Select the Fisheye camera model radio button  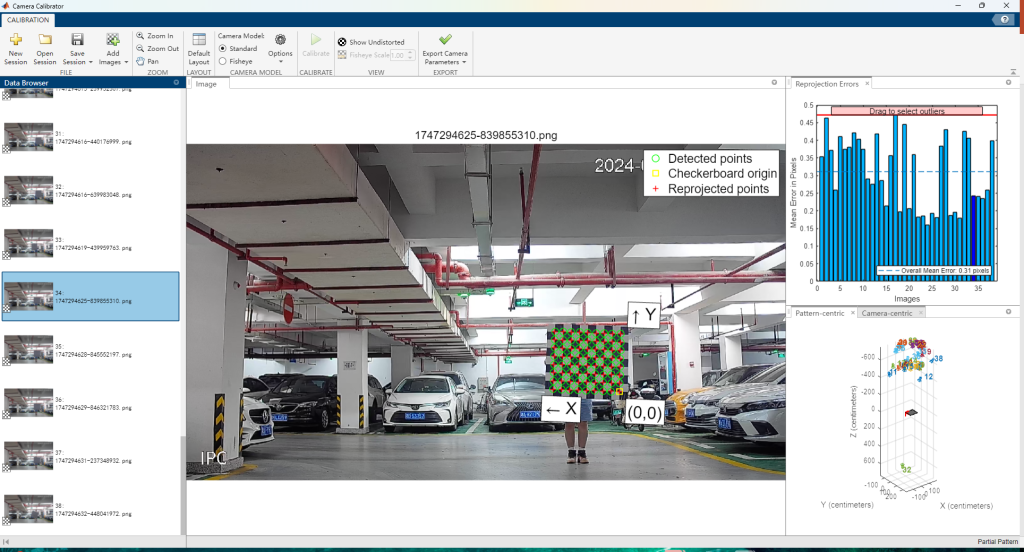coord(223,61)
